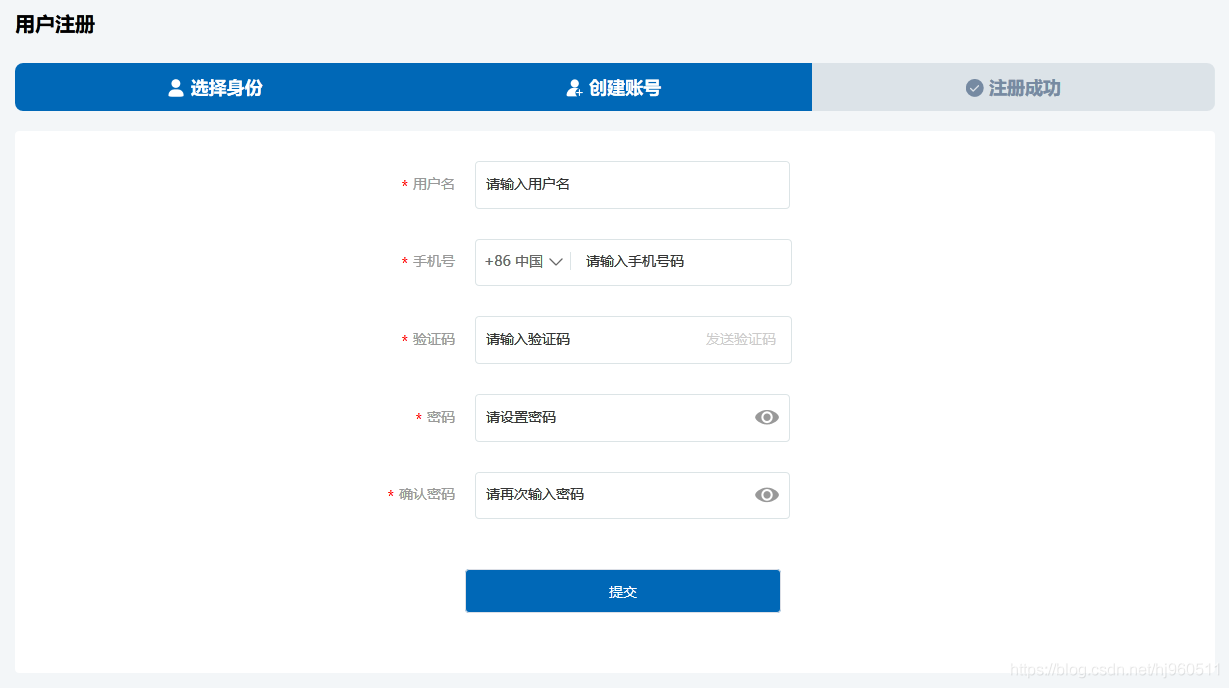Focus the 请输入手机号码 phone field
The width and height of the screenshot is (1229, 688).
[x=682, y=262]
